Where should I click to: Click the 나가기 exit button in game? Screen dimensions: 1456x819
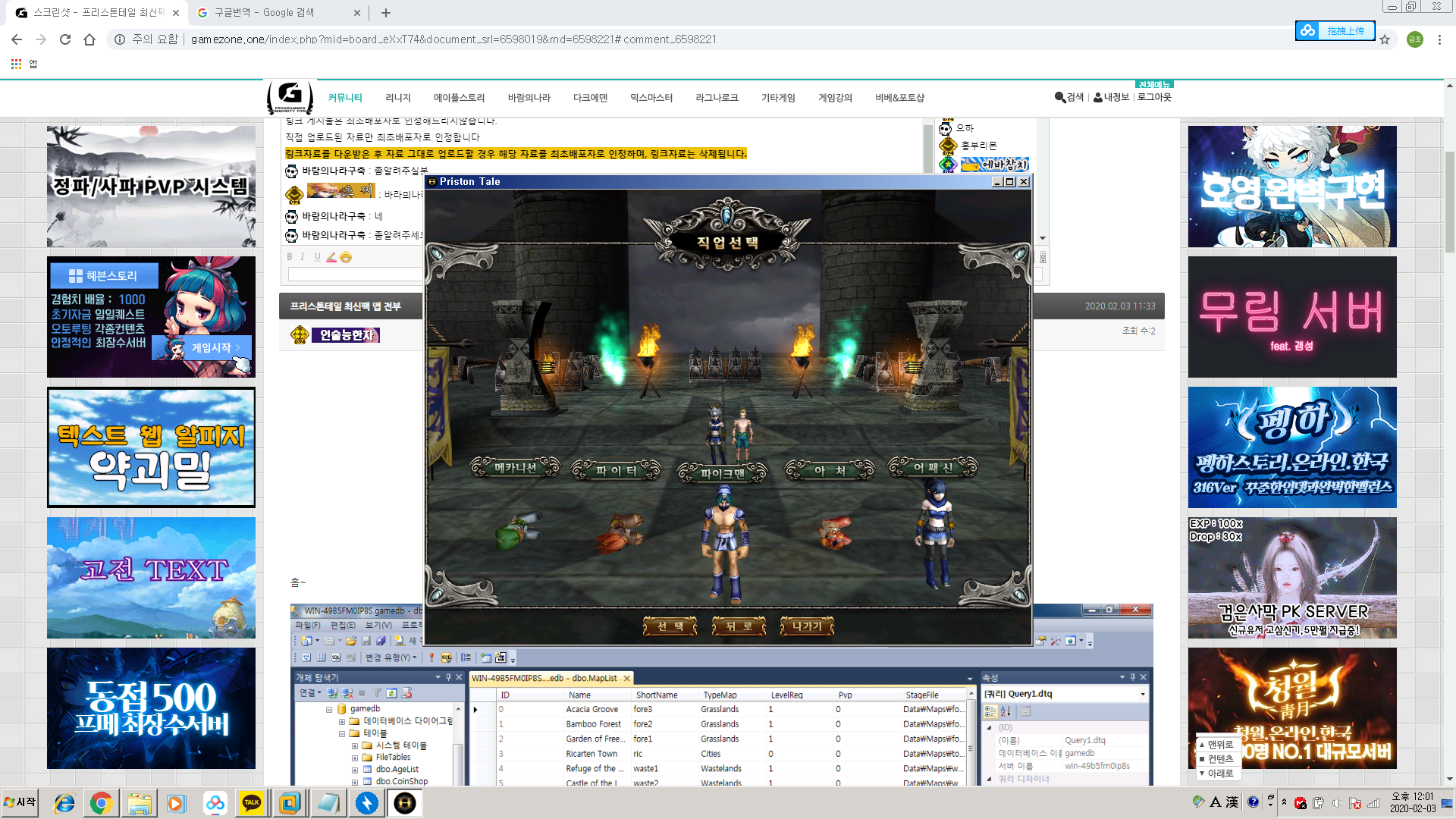[x=807, y=626]
